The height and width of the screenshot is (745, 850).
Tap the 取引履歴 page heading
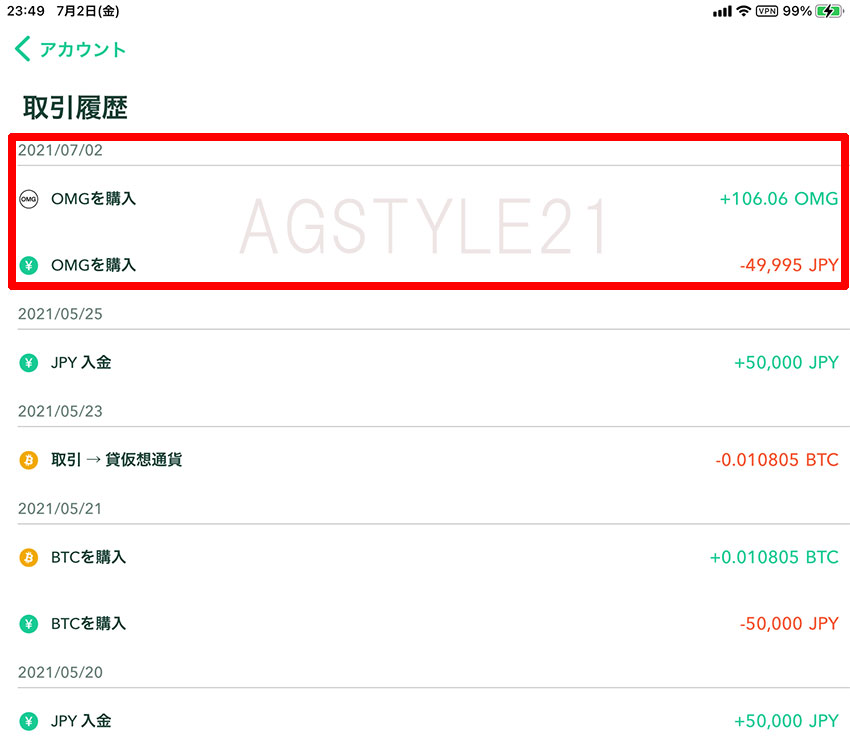75,108
